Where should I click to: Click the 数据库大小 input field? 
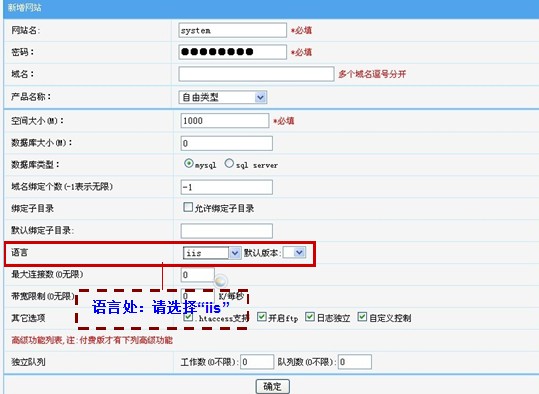[227, 143]
